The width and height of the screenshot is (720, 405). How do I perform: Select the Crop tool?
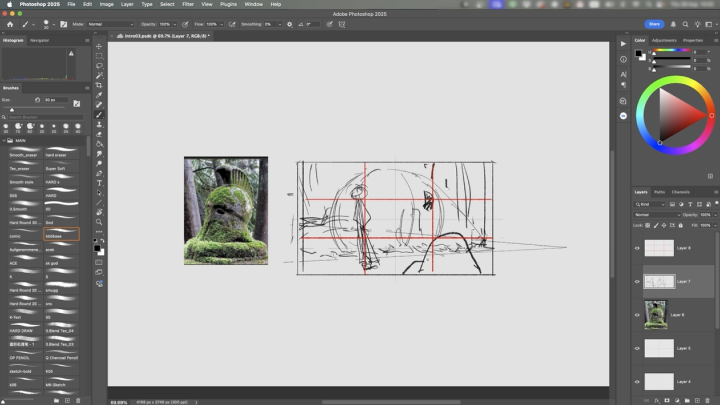pos(99,85)
